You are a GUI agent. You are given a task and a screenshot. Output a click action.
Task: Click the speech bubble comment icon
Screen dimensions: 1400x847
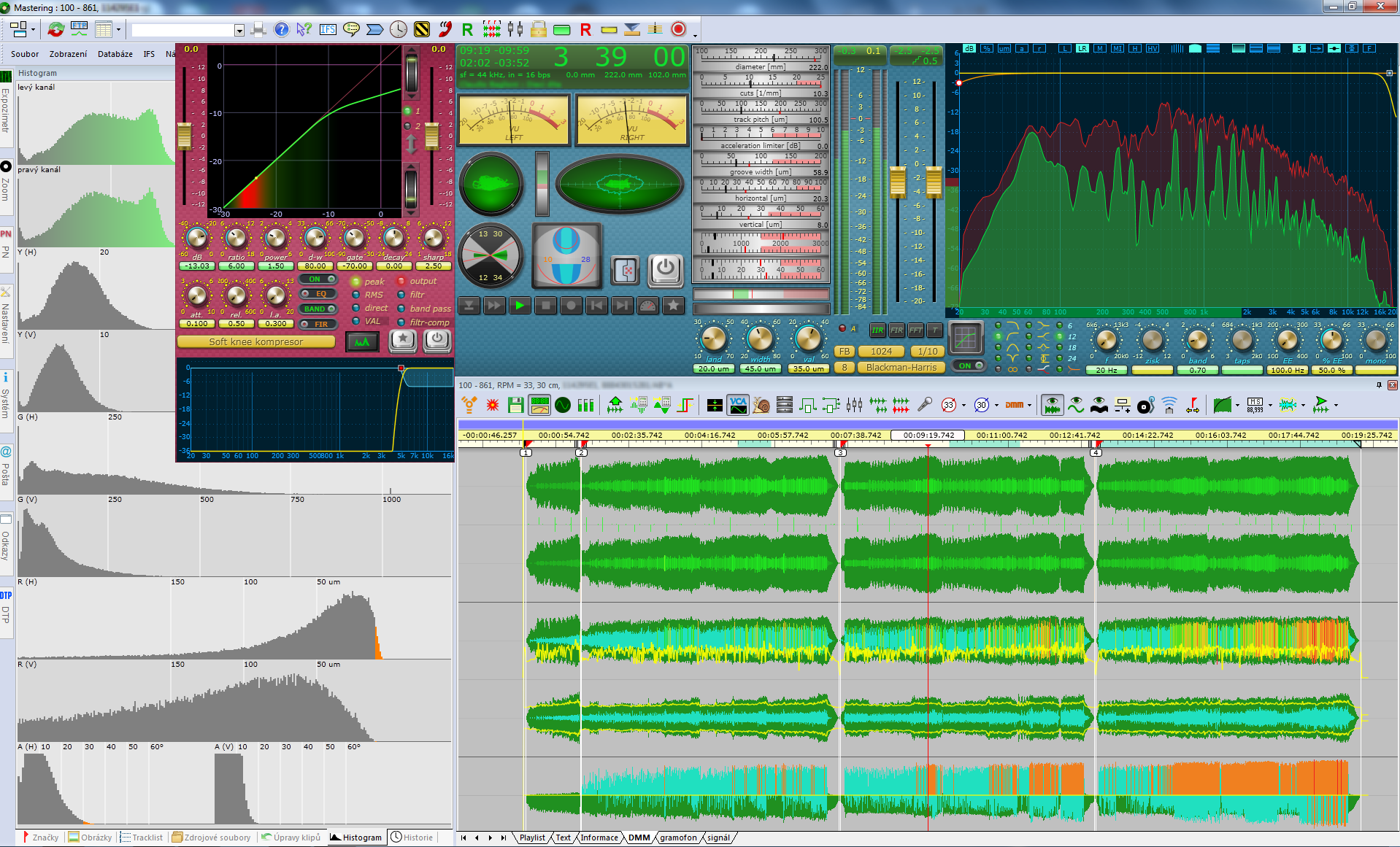[x=351, y=30]
